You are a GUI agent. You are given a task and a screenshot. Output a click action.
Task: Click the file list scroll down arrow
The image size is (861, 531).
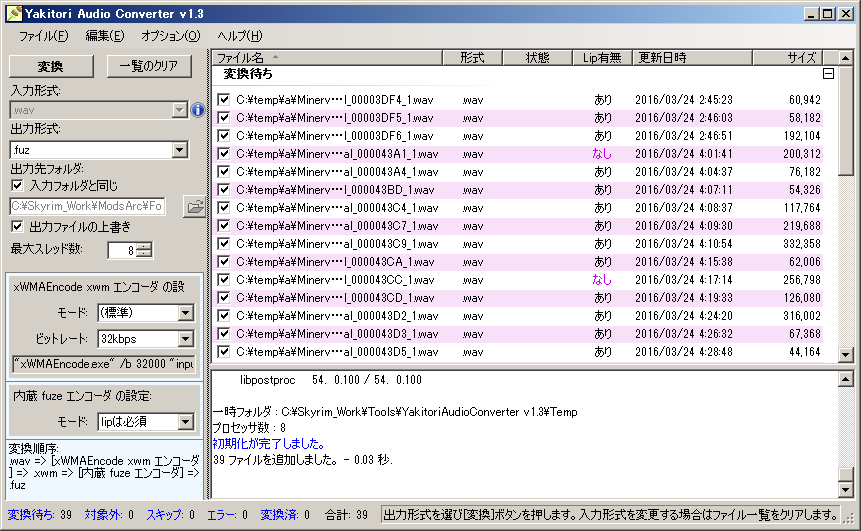[846, 355]
